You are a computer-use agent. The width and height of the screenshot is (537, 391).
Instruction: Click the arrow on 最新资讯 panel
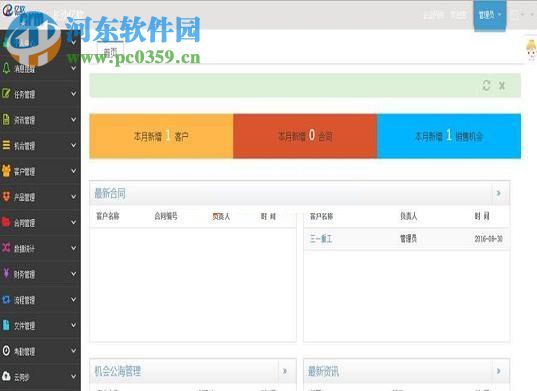tap(499, 371)
